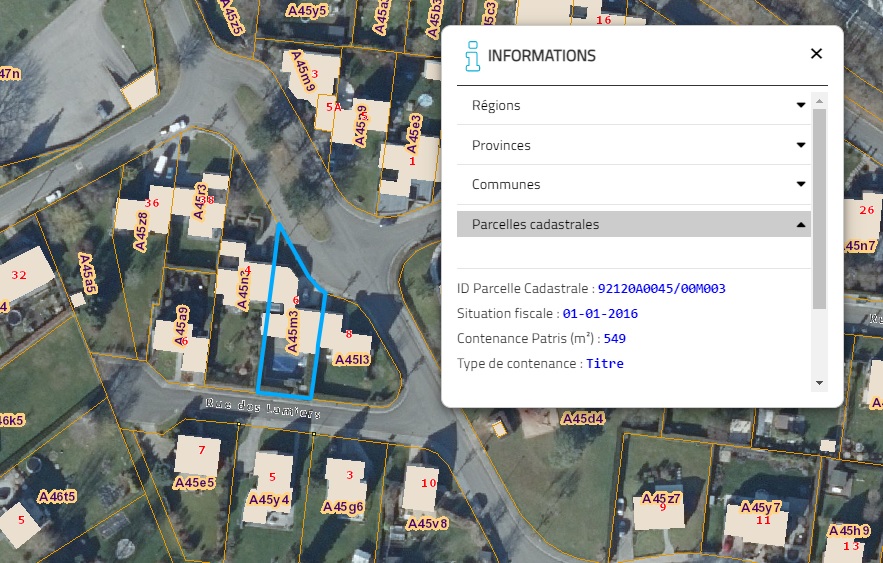Click the scrollbar up arrow in info panel
This screenshot has height=563, width=883.
pyautogui.click(x=820, y=101)
